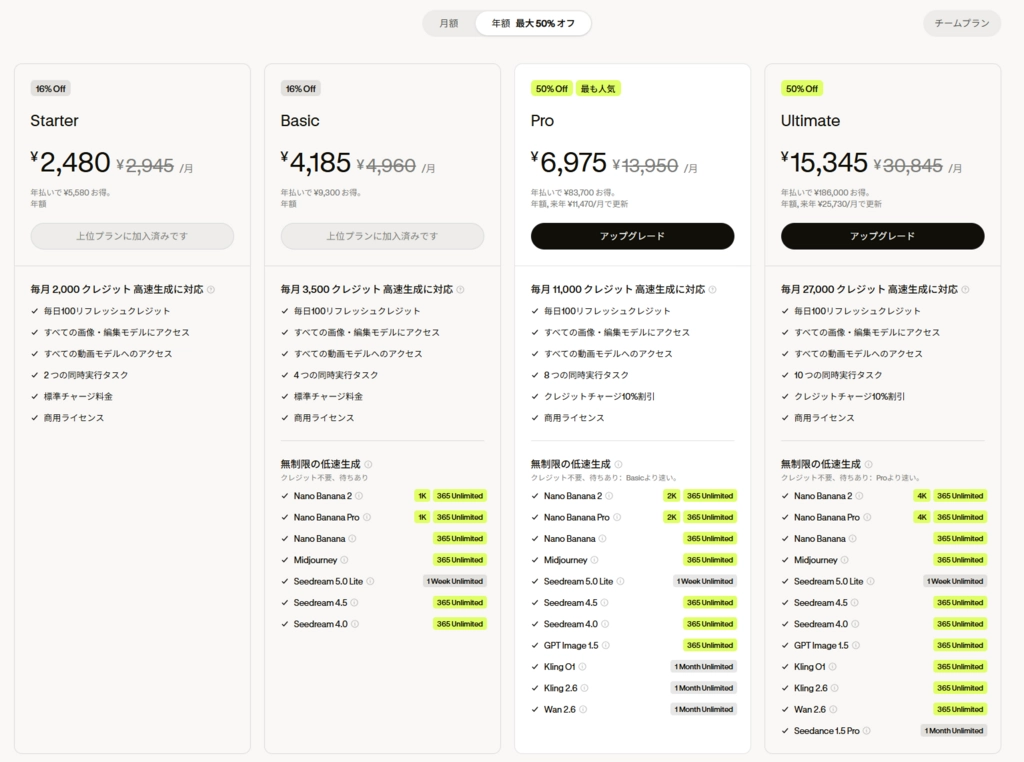Click info icon beside Pro GPT Image 1.5
1024x762 pixels.
coord(605,646)
